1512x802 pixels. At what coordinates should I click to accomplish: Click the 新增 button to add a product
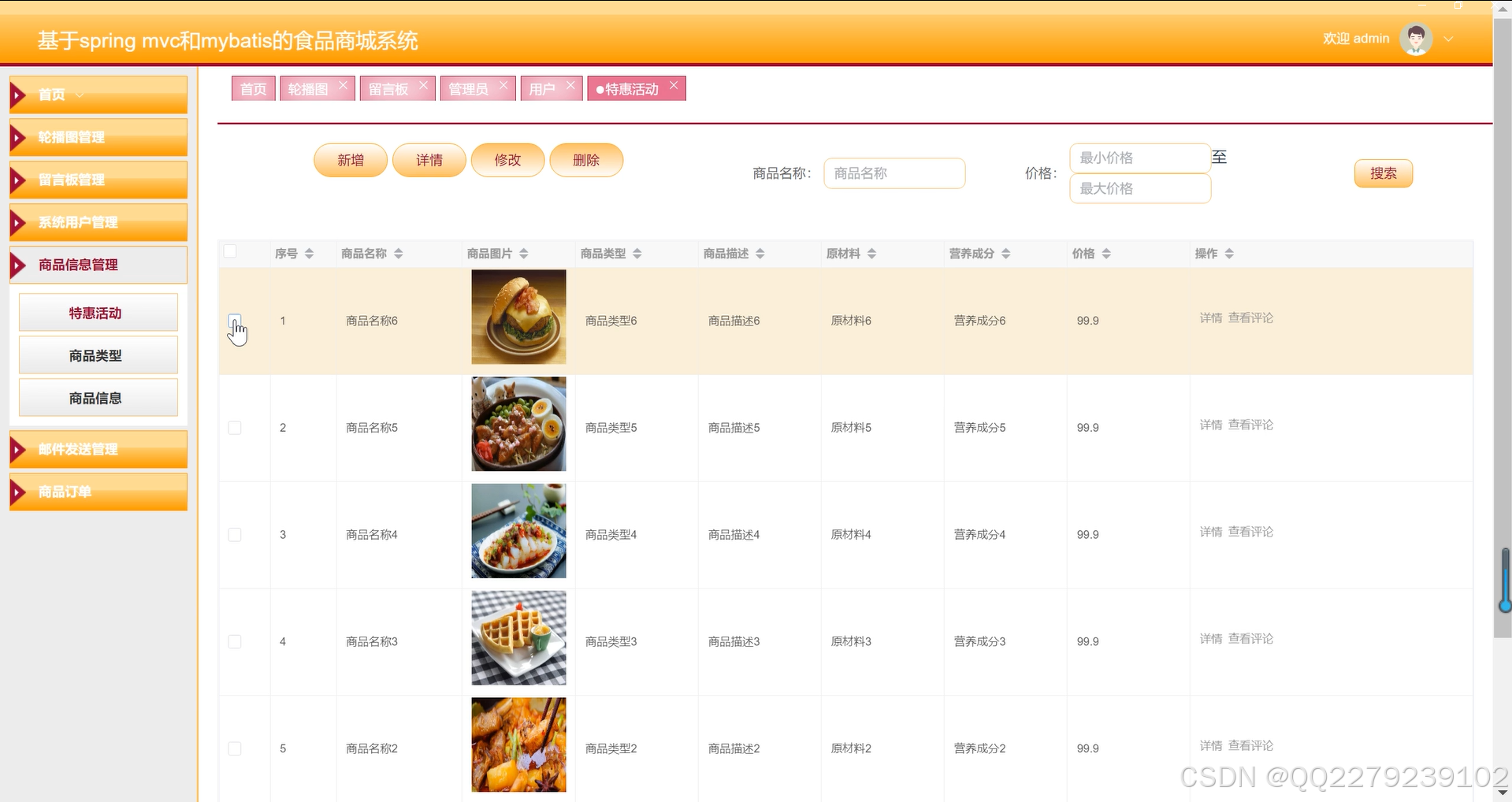350,160
